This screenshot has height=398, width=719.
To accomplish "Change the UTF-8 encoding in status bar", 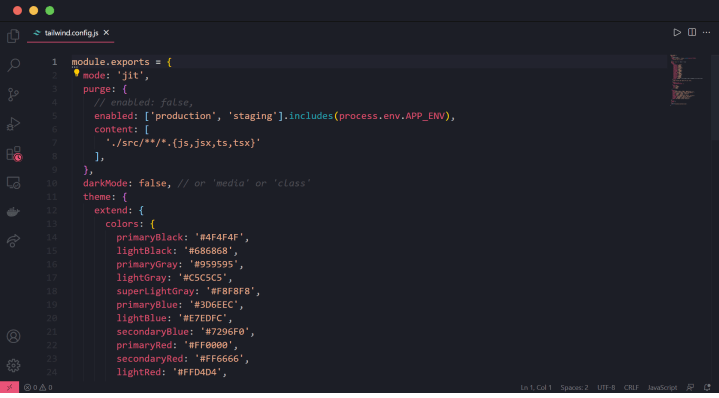I will [606, 387].
